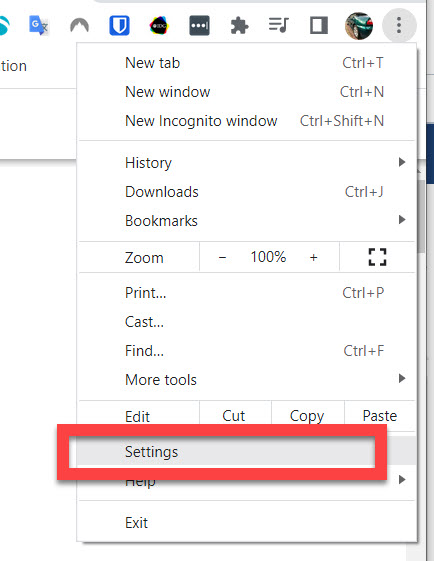Image resolution: width=434 pixels, height=561 pixels.
Task: Toggle the side panel icon
Action: point(319,25)
